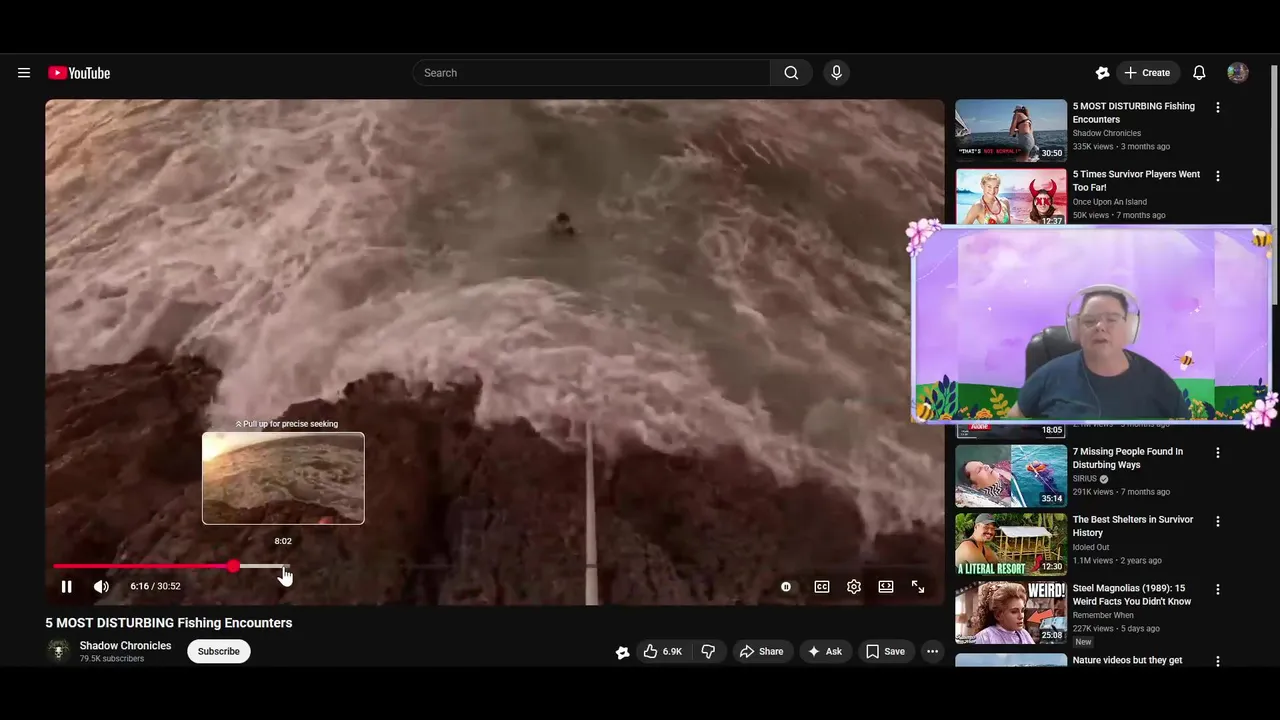Open the account avatar menu
This screenshot has height=720, width=1280.
pos(1238,73)
